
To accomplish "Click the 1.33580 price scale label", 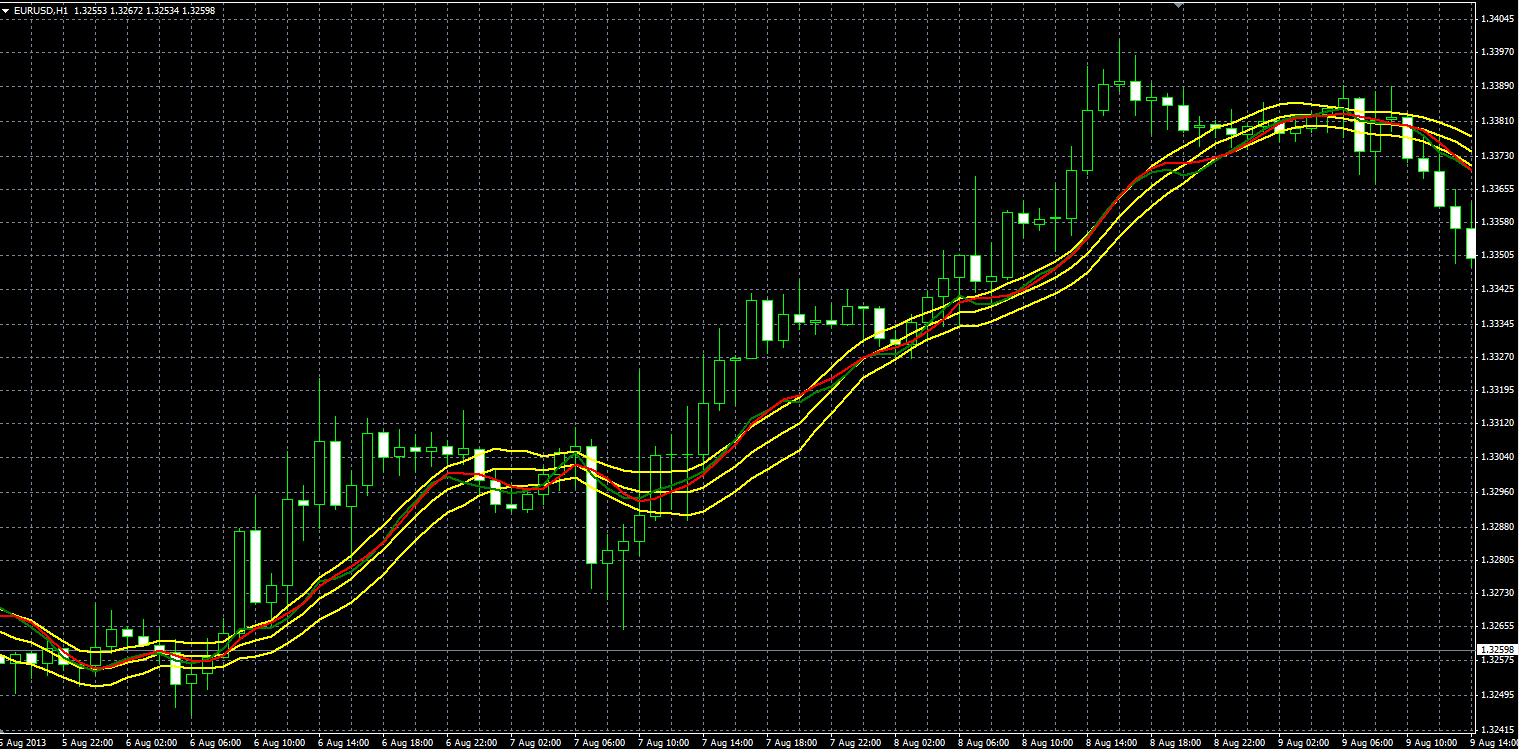I will click(1497, 222).
